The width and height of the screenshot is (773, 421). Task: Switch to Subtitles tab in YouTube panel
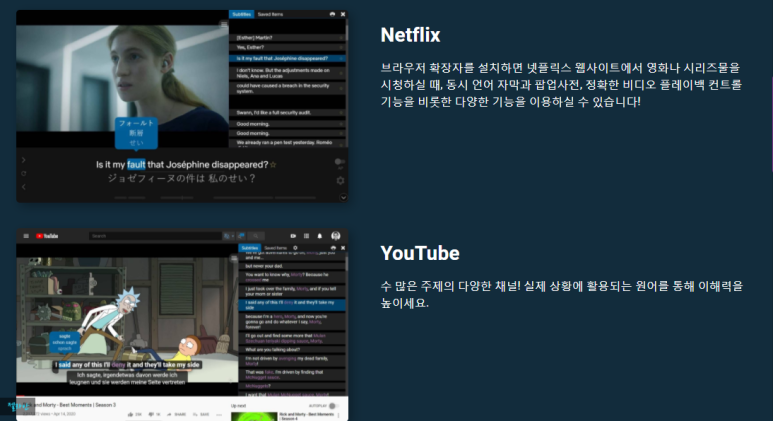249,248
